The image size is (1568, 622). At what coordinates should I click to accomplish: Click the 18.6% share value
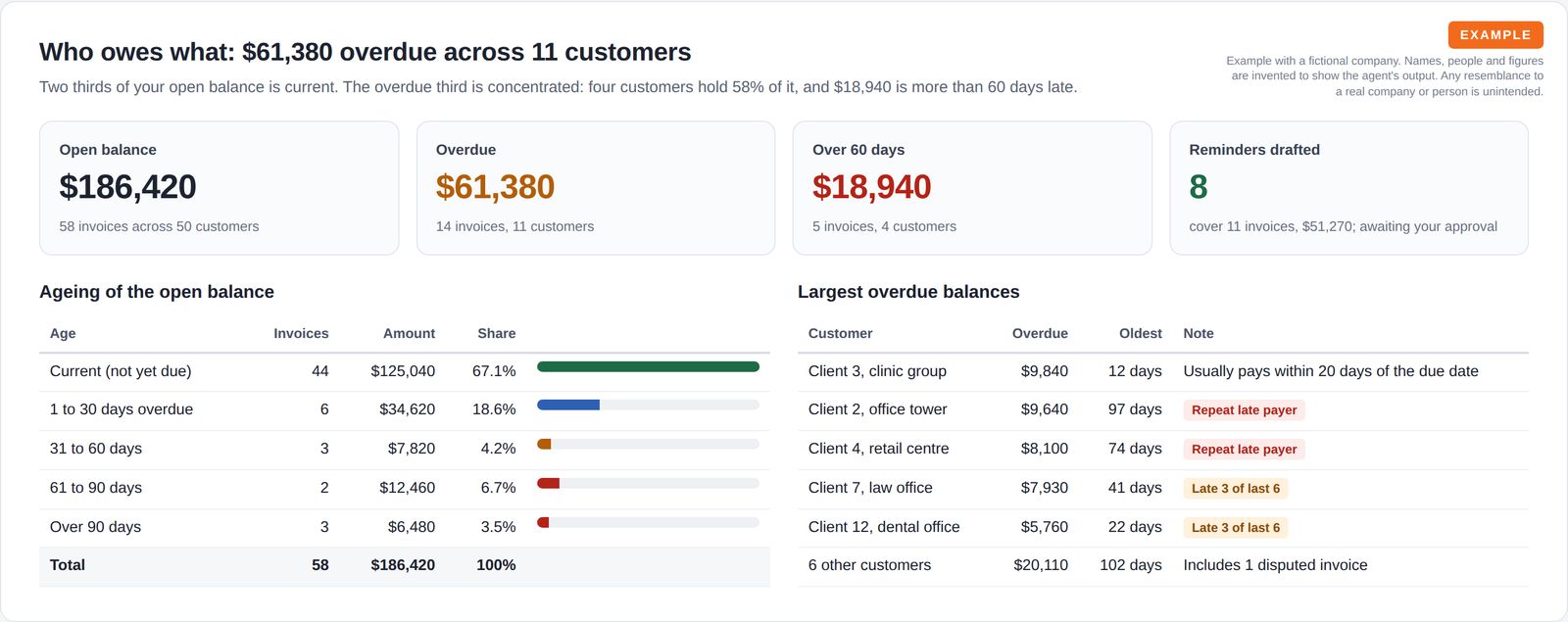tap(494, 409)
